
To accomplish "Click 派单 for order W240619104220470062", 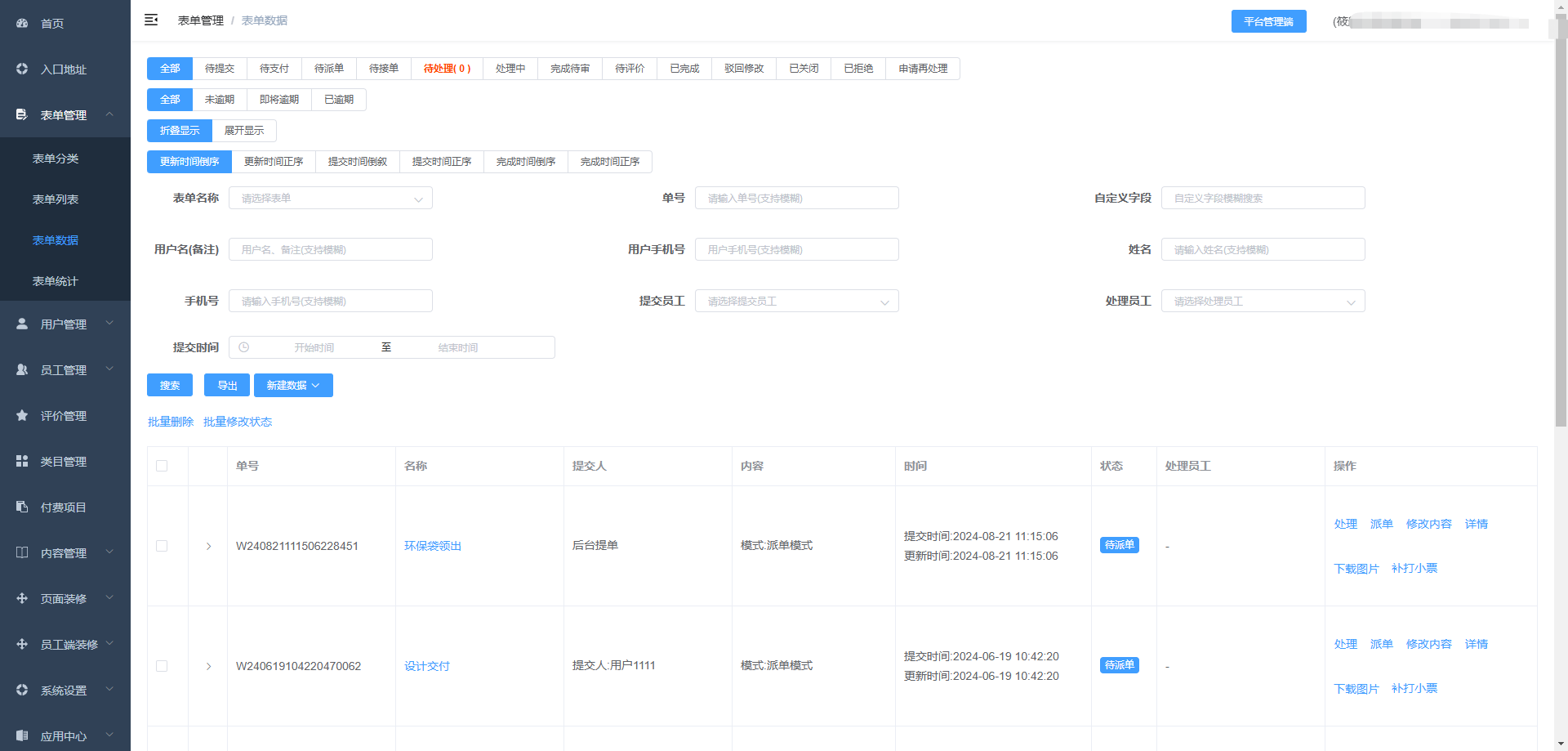I will pos(1382,644).
